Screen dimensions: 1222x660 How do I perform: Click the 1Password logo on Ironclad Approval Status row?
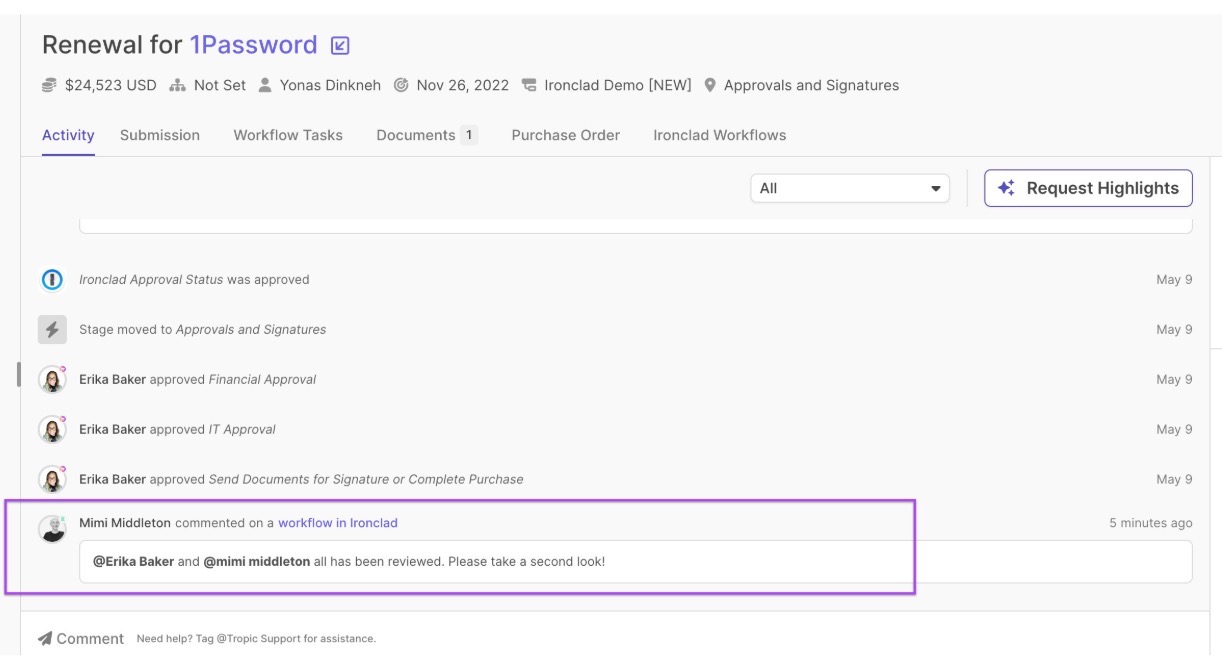point(52,280)
